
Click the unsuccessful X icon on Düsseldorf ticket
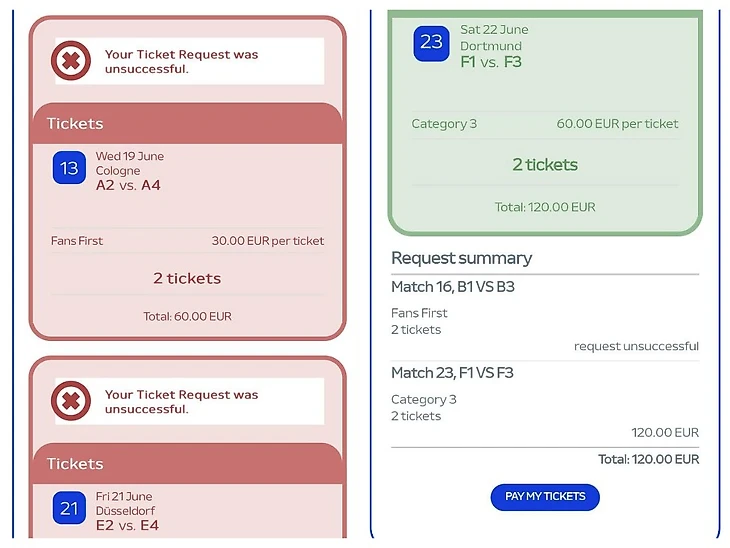click(71, 402)
